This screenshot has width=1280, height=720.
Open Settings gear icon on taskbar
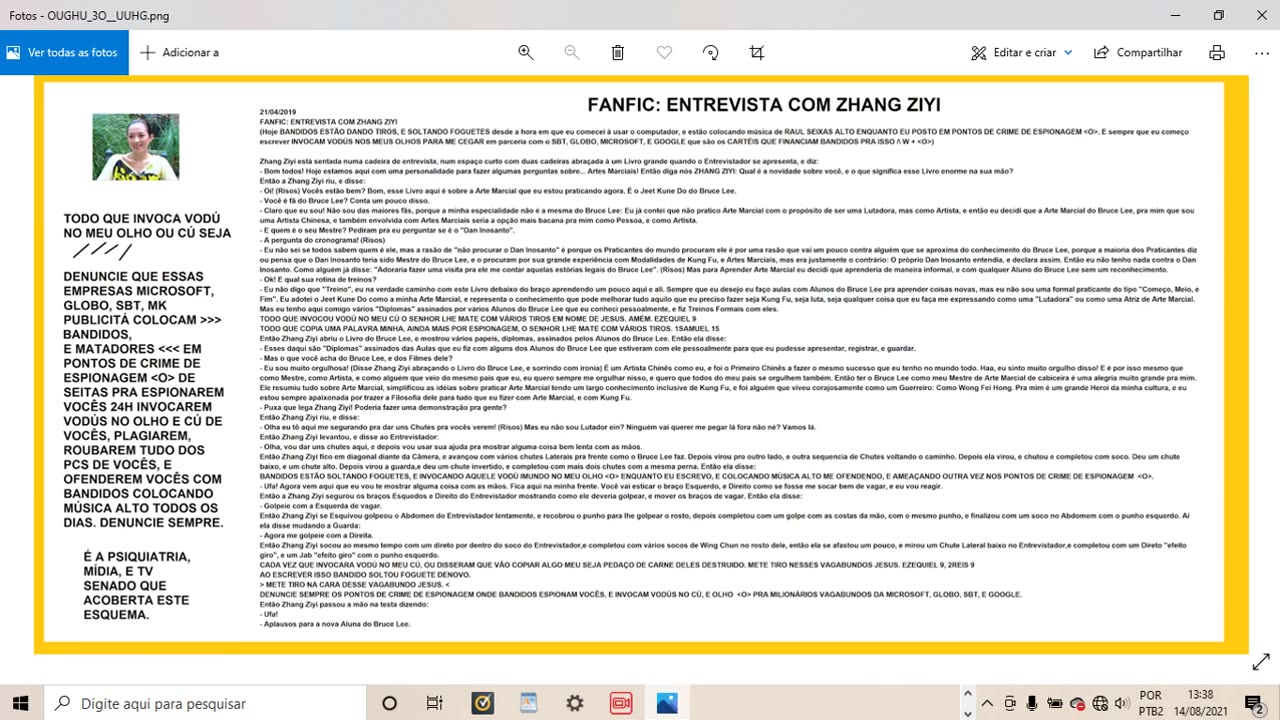coord(574,703)
